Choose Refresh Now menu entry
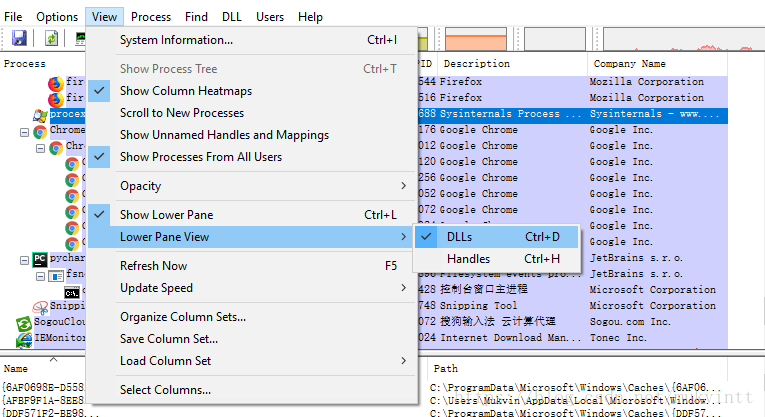 point(252,266)
